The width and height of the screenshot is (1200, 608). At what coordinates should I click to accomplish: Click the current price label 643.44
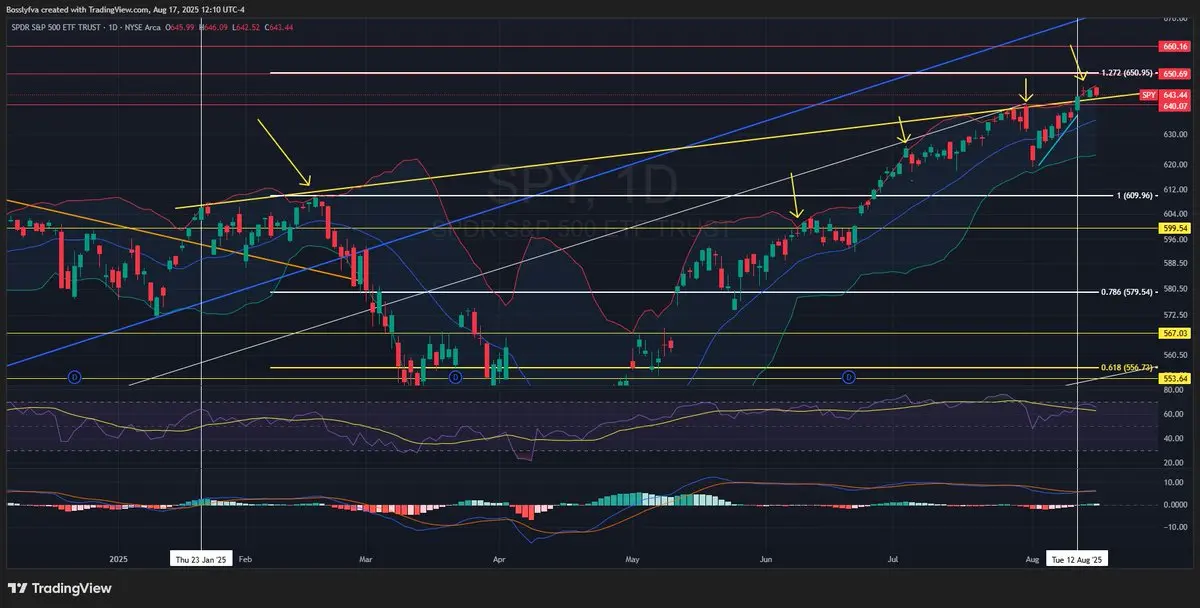coord(1175,95)
